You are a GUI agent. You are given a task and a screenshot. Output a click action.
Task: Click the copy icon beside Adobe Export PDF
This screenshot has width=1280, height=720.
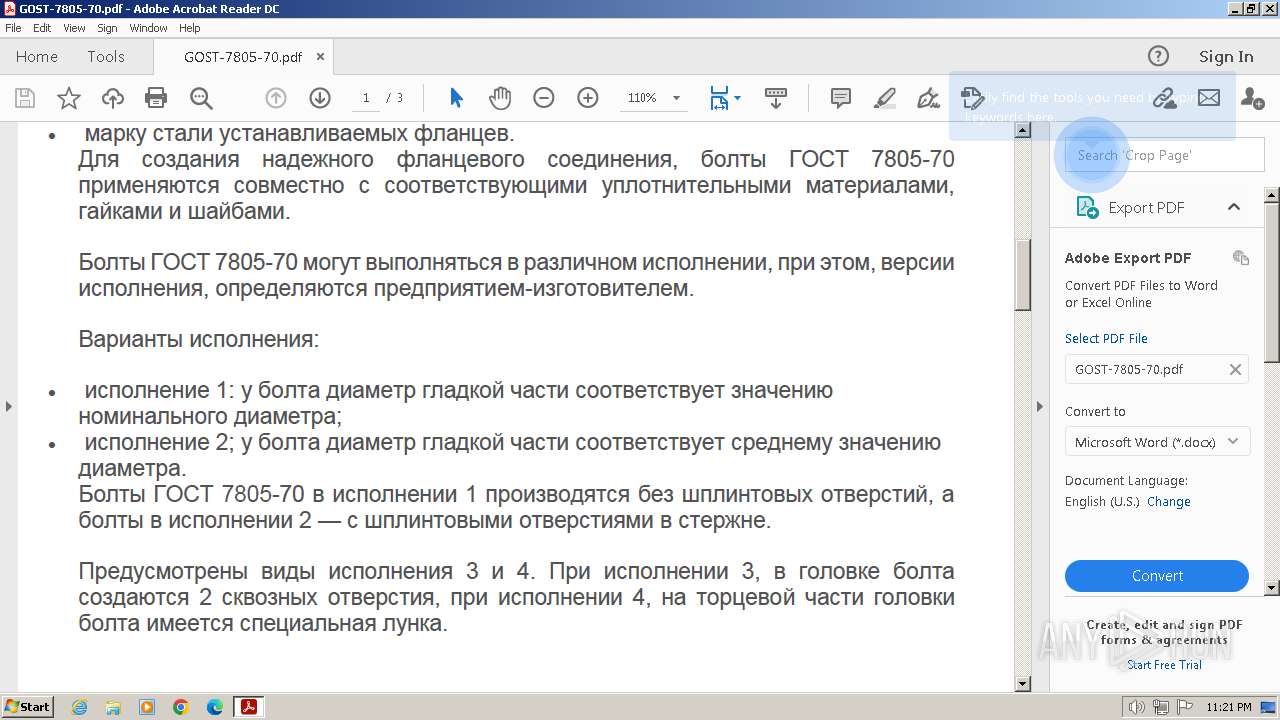[1241, 258]
